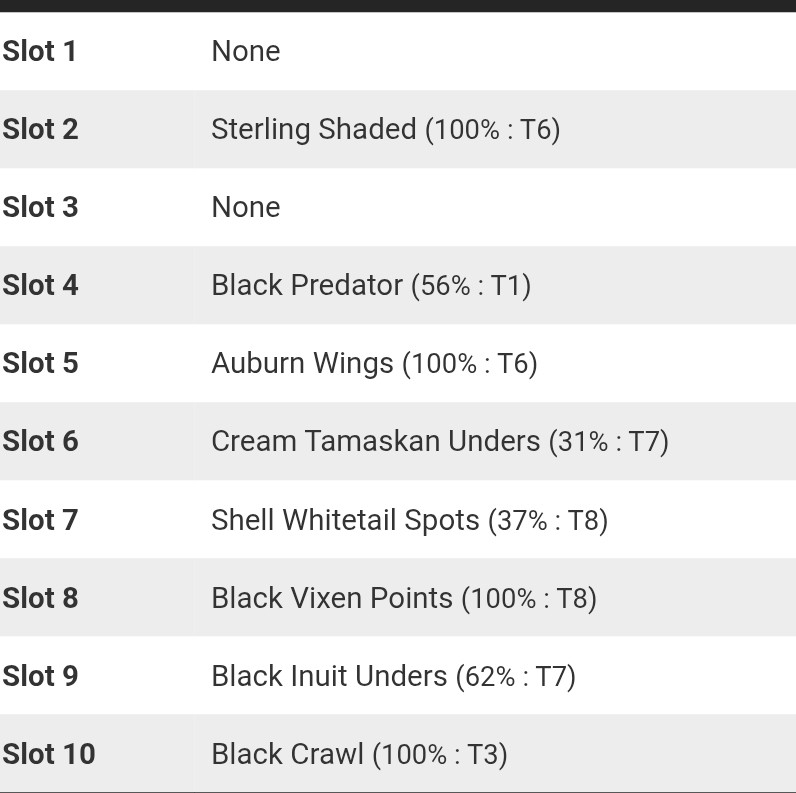796x793 pixels.
Task: Select the Slot 9 label
Action: click(41, 676)
